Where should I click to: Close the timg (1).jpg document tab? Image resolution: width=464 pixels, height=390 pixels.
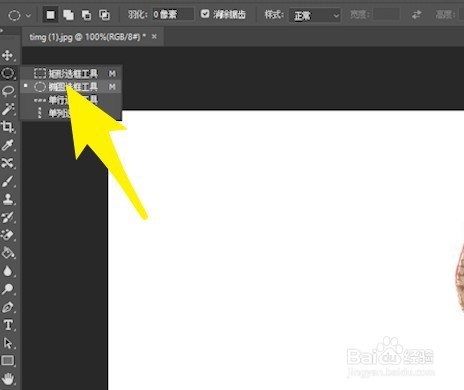point(154,37)
